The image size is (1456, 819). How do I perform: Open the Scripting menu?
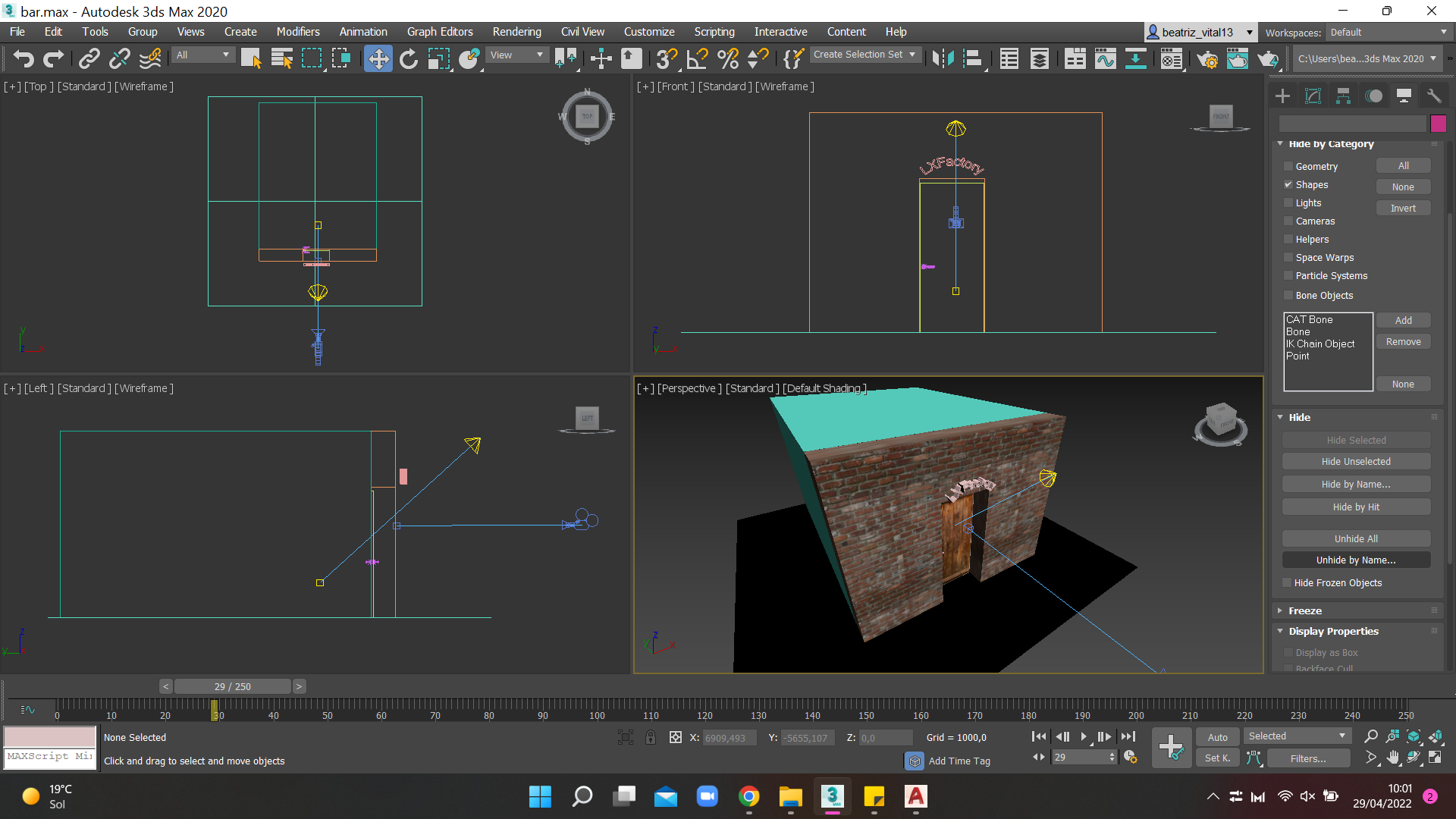714,32
